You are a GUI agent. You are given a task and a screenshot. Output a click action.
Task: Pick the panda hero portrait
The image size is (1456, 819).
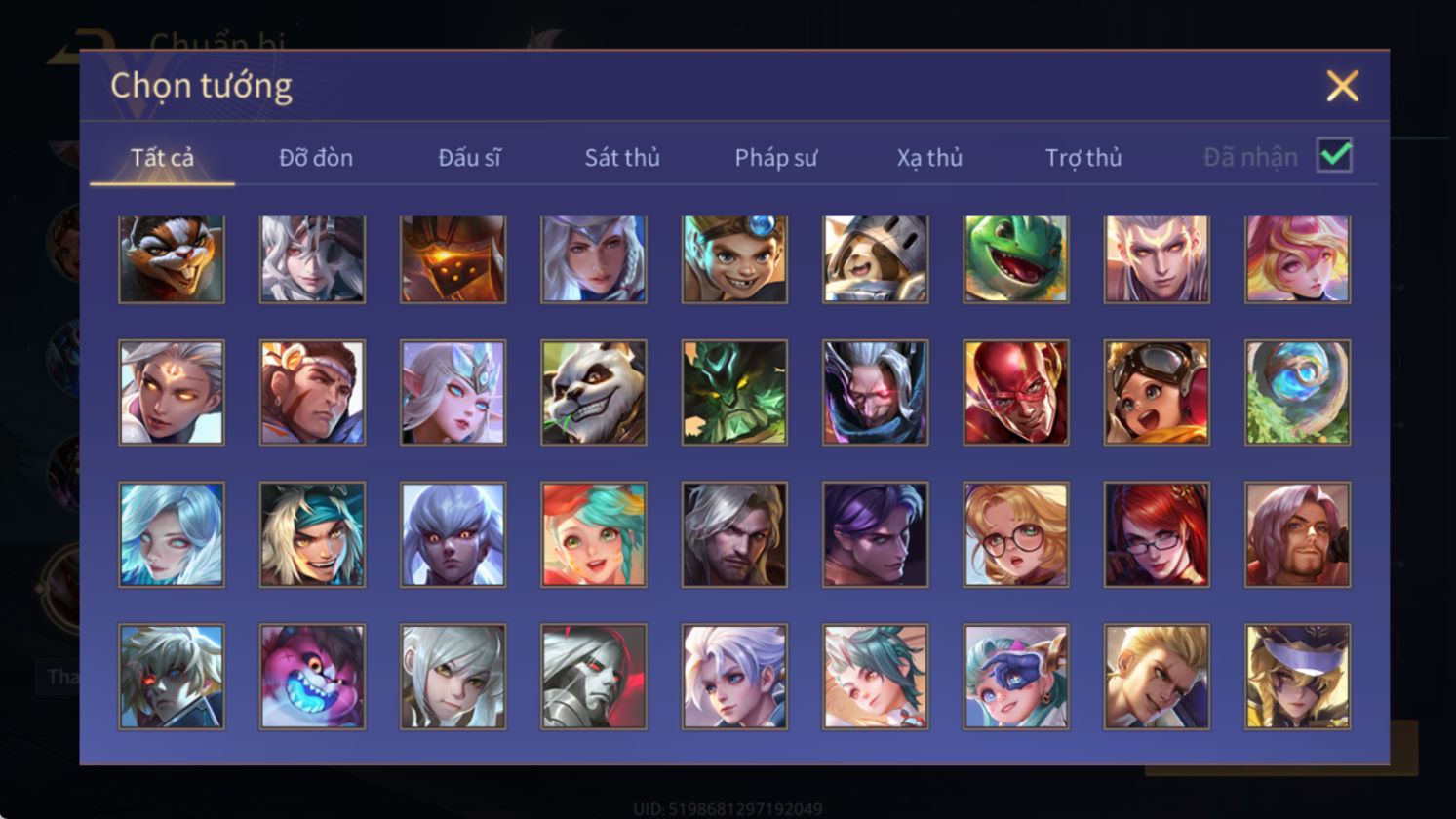pos(594,393)
